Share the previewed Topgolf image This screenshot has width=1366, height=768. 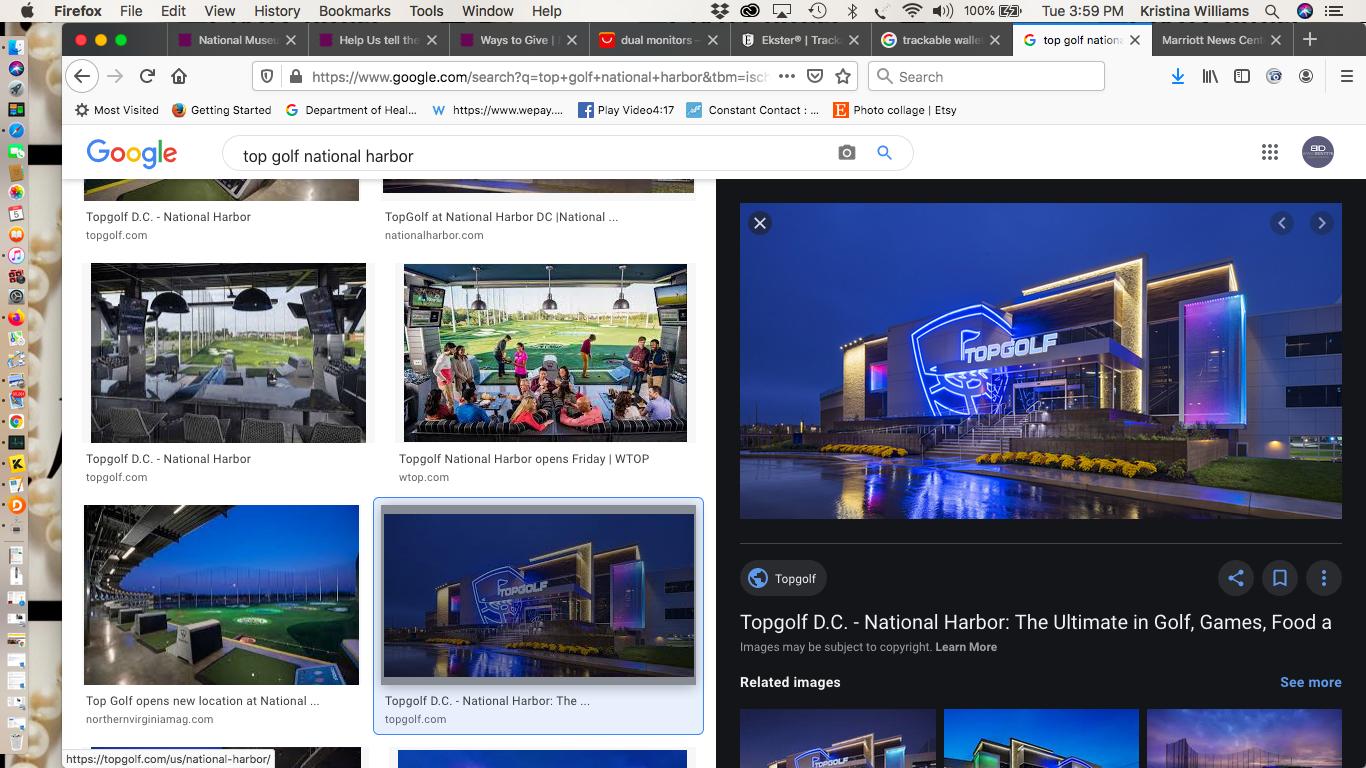(x=1236, y=578)
